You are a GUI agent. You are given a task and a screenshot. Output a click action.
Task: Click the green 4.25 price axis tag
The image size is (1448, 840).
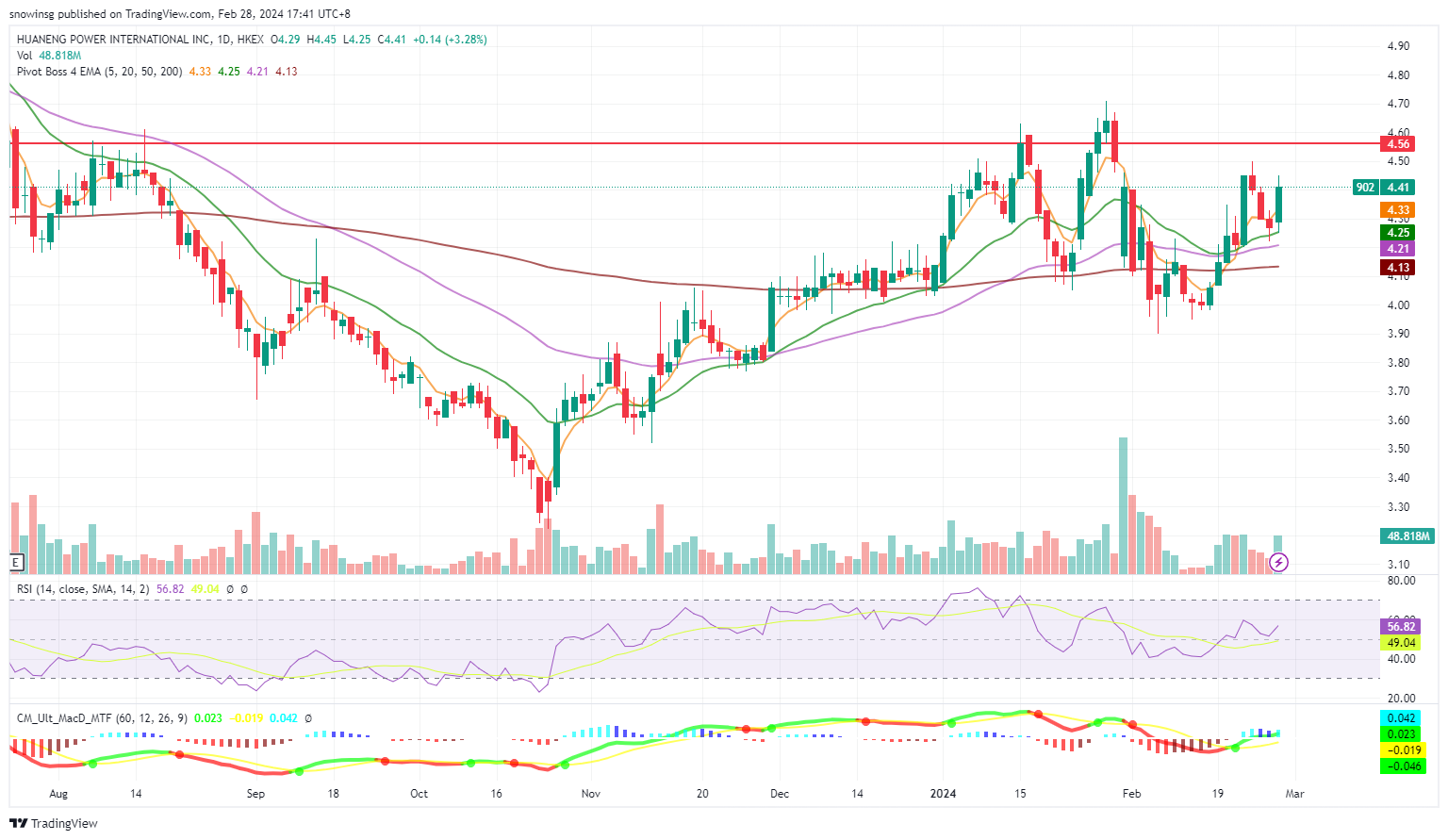[1398, 233]
